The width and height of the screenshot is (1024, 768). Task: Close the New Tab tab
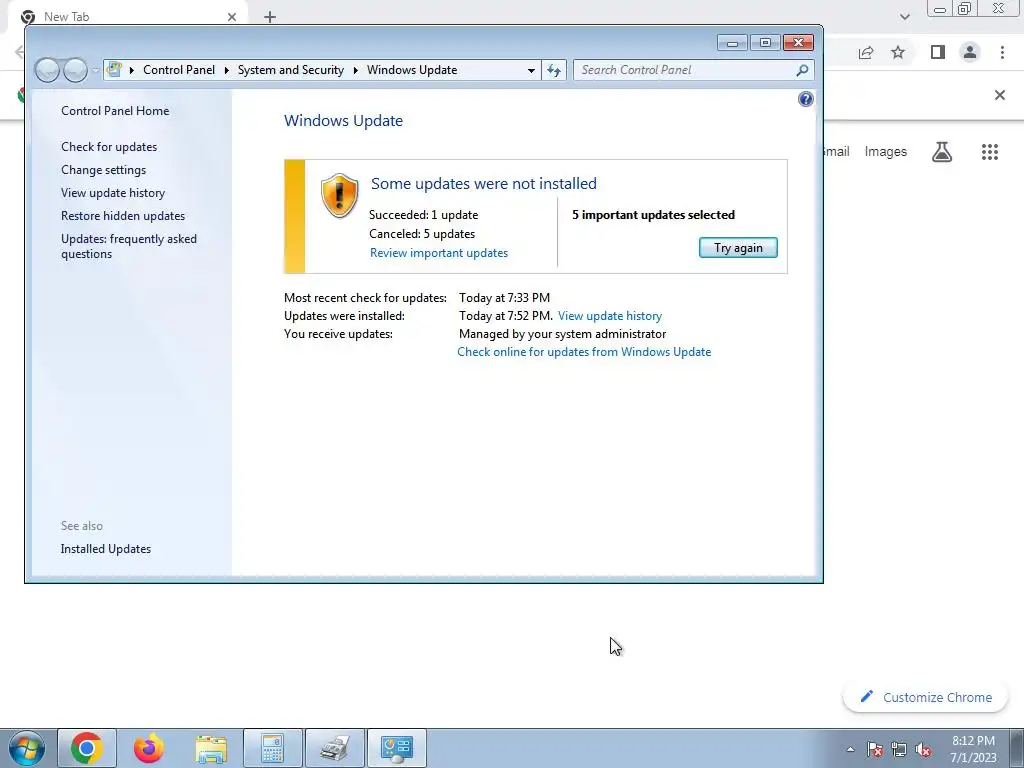coord(232,17)
